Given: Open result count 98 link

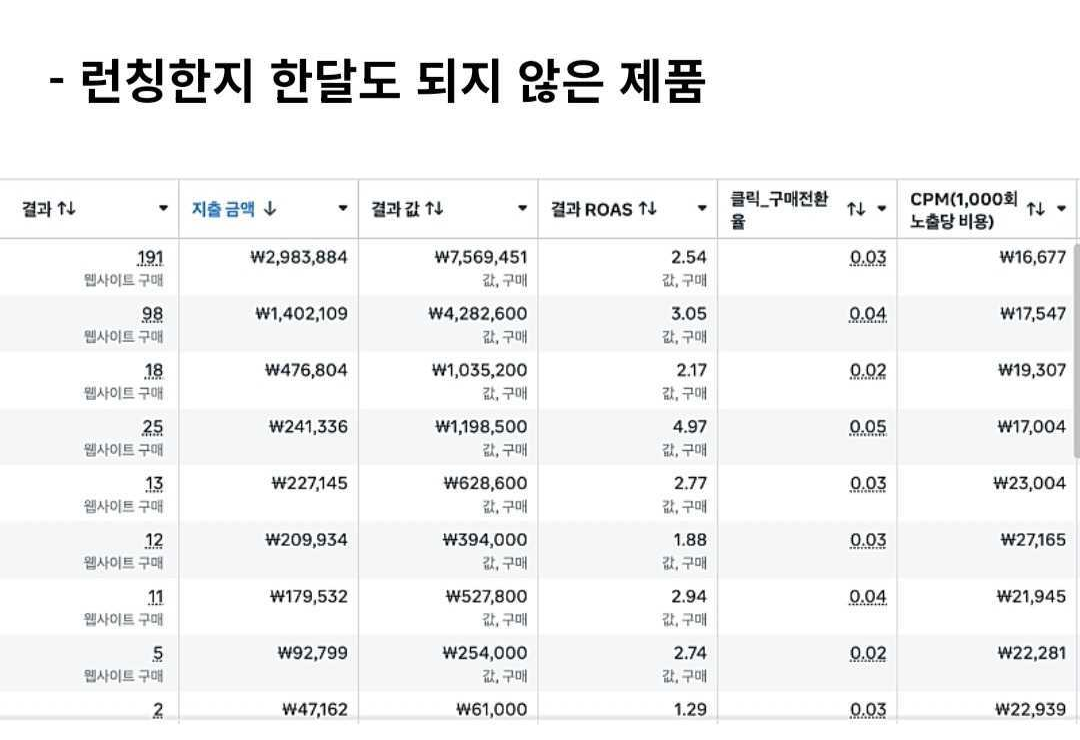Looking at the screenshot, I should [152, 315].
